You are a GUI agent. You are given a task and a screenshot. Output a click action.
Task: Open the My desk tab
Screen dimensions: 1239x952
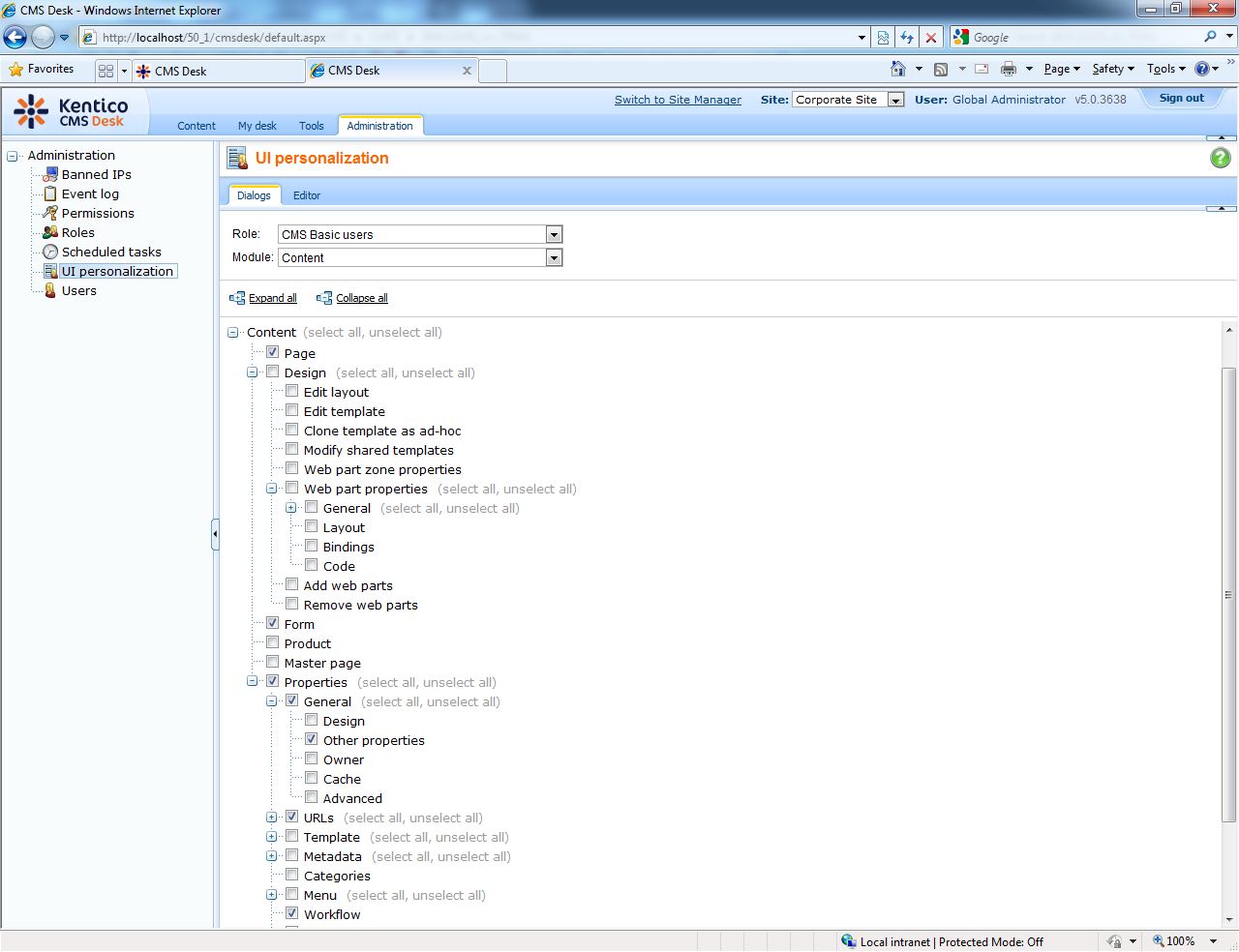pos(257,126)
